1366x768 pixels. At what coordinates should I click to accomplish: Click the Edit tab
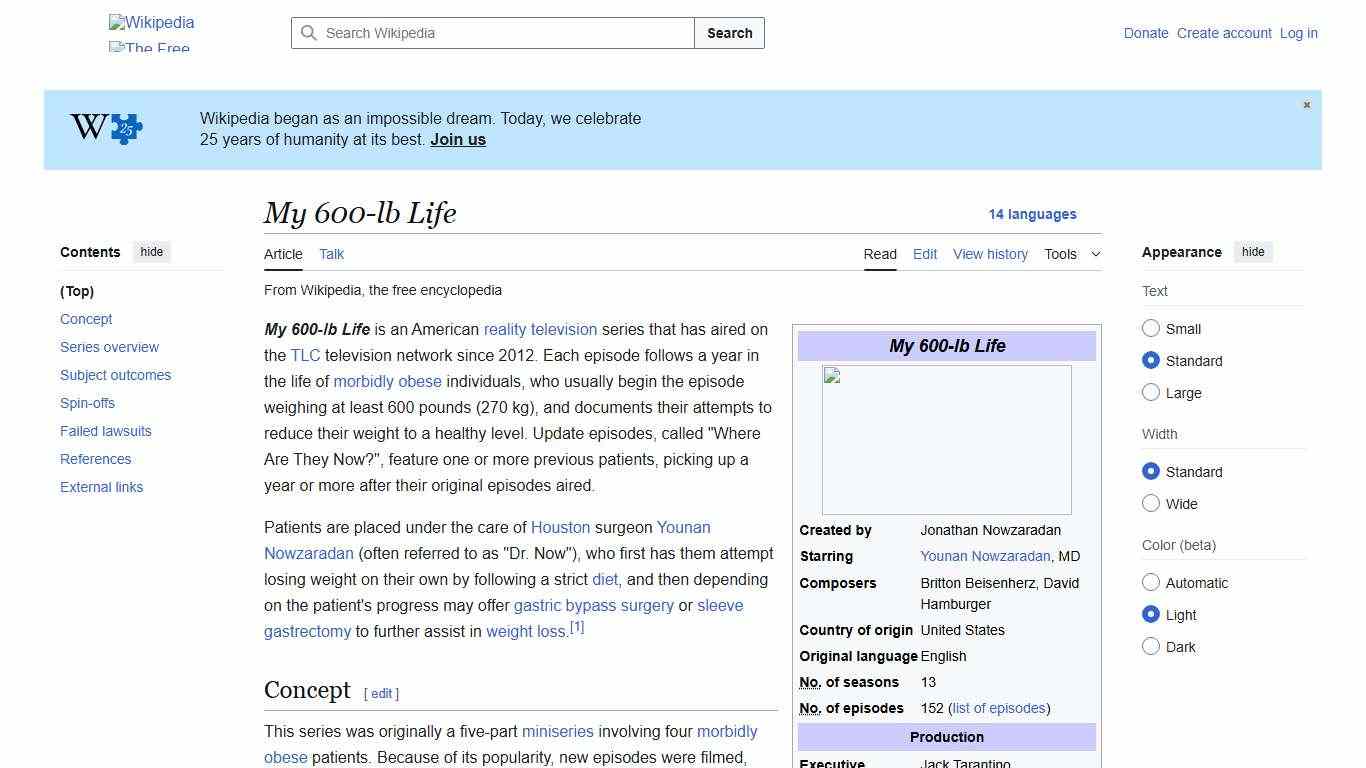tap(924, 254)
